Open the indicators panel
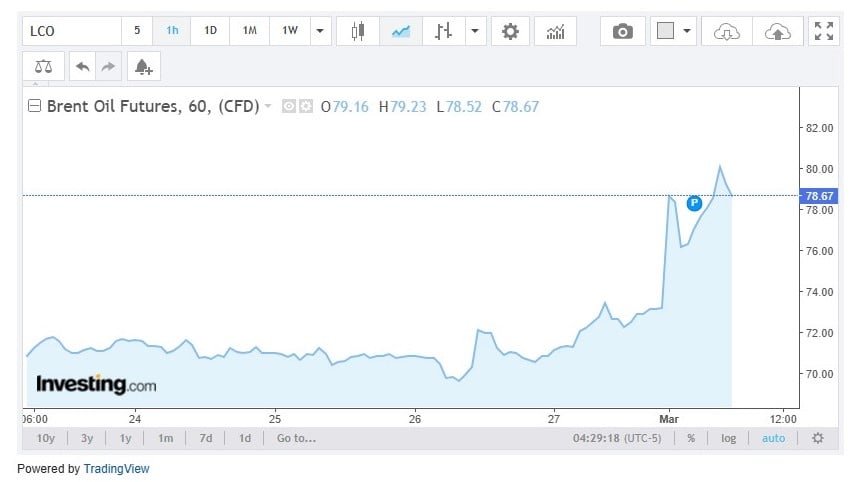Screen dimensions: 852x482 (555, 31)
